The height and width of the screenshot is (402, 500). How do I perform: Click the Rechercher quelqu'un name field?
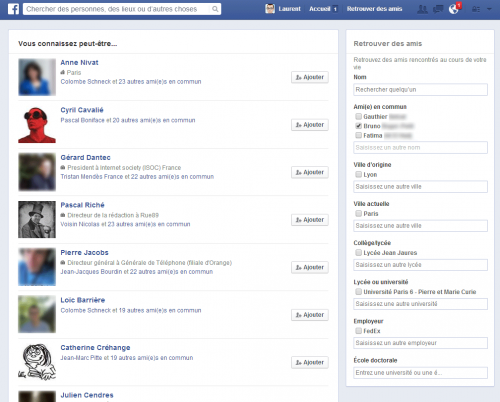[x=420, y=90]
